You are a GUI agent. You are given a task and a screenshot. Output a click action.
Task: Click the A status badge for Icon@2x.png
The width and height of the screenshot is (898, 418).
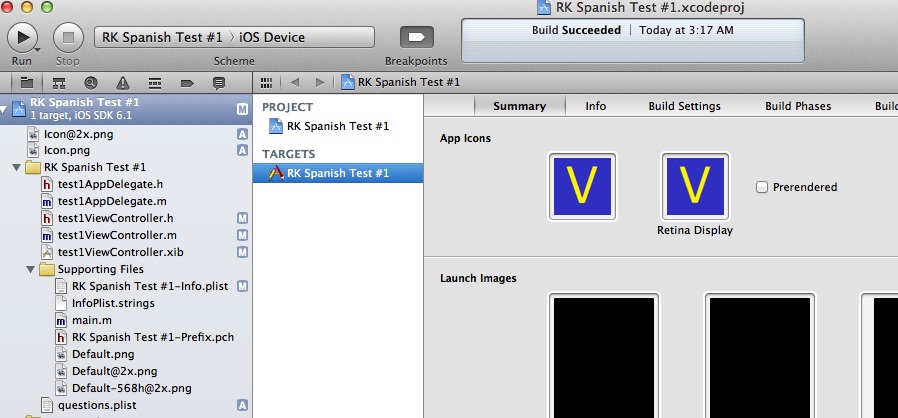tap(242, 135)
